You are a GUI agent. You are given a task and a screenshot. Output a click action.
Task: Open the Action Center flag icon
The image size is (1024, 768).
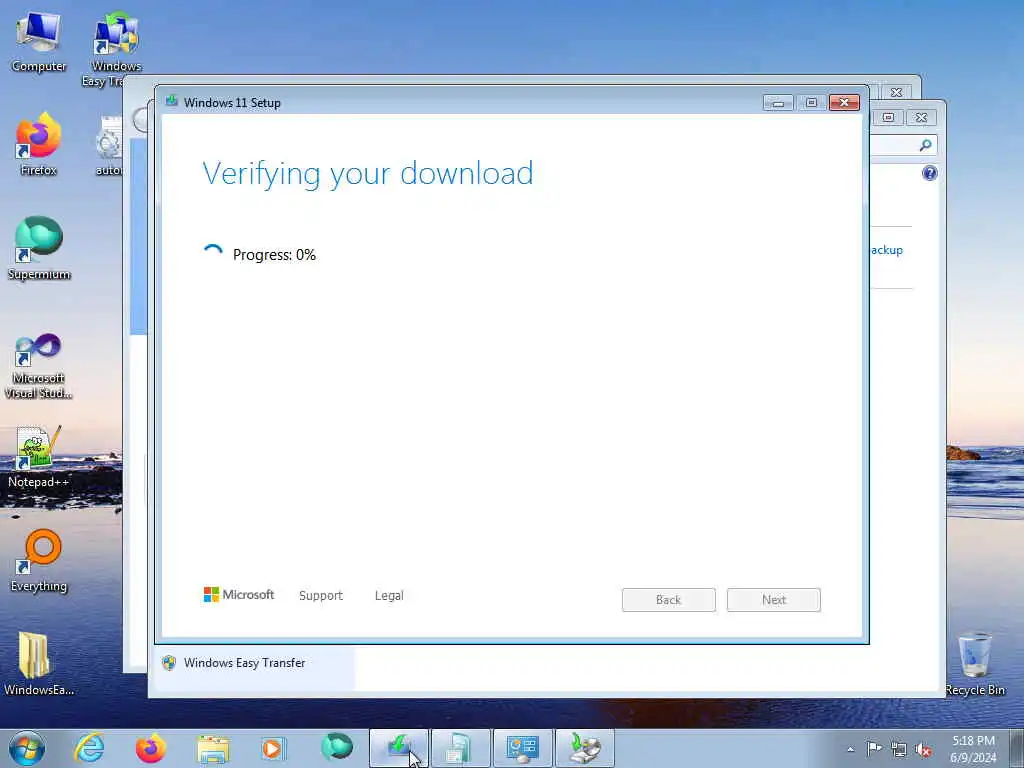874,748
